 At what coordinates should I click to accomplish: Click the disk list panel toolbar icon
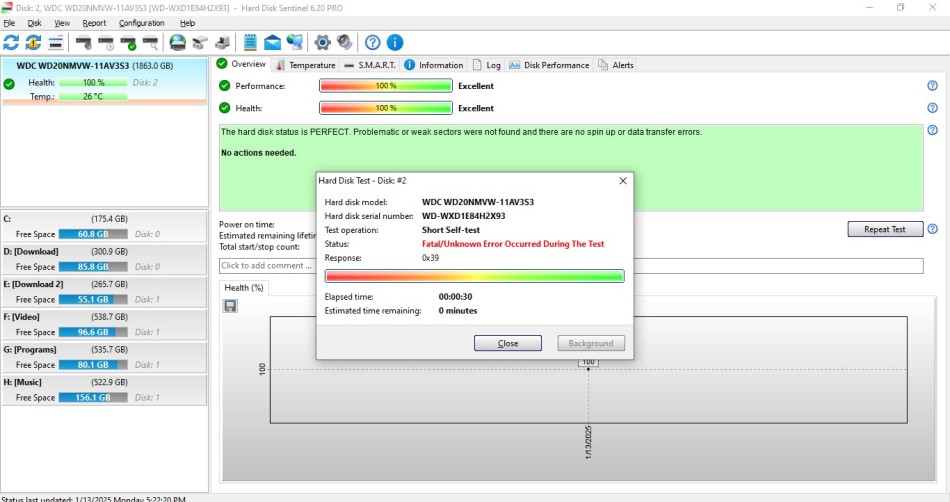click(56, 42)
